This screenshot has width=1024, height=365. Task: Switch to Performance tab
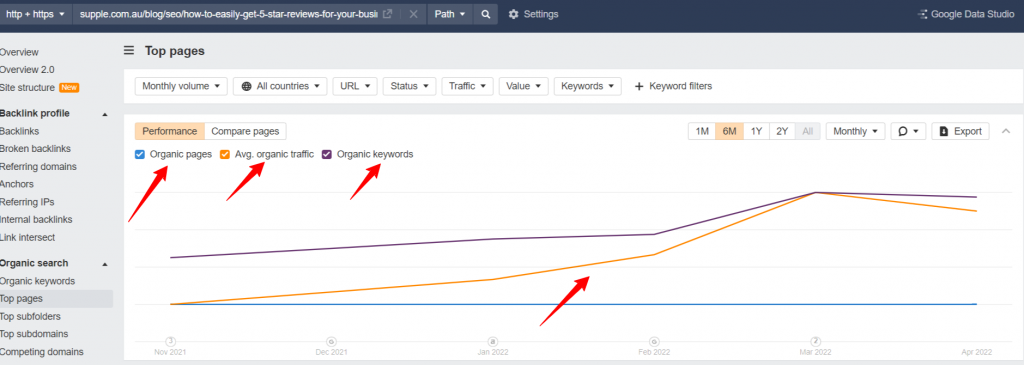[x=170, y=131]
